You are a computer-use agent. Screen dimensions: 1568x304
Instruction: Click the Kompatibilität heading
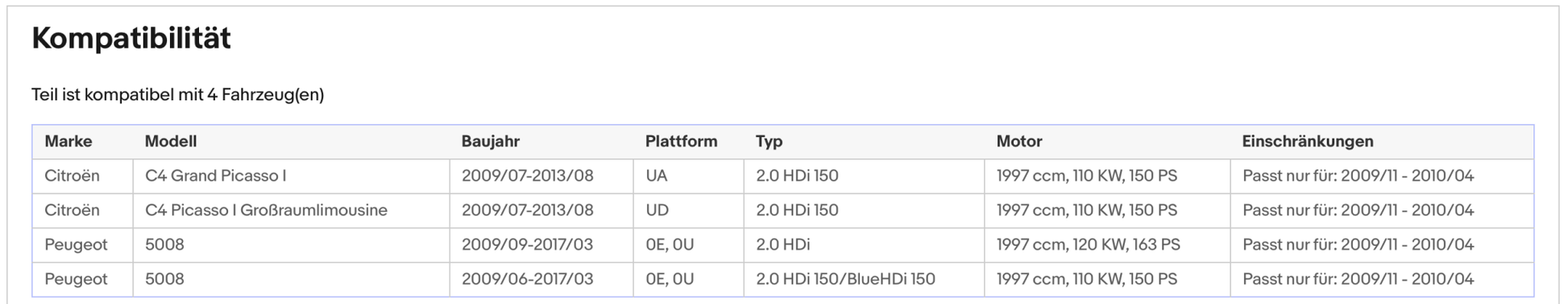(x=131, y=38)
